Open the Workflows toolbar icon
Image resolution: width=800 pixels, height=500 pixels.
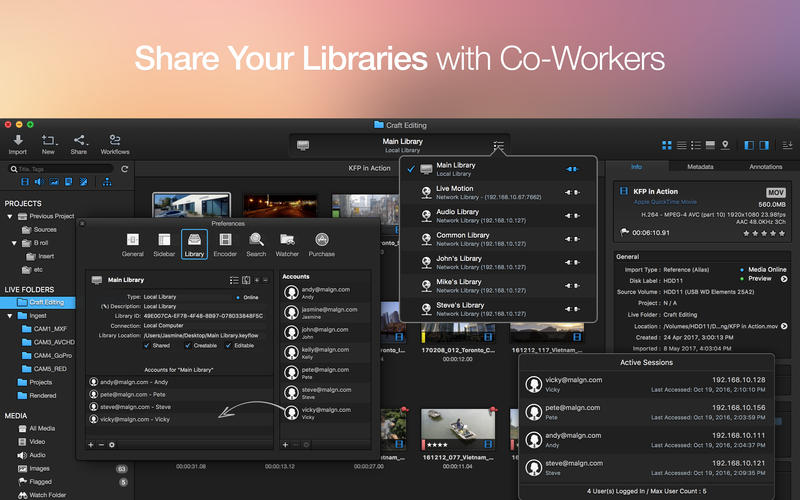[x=115, y=144]
